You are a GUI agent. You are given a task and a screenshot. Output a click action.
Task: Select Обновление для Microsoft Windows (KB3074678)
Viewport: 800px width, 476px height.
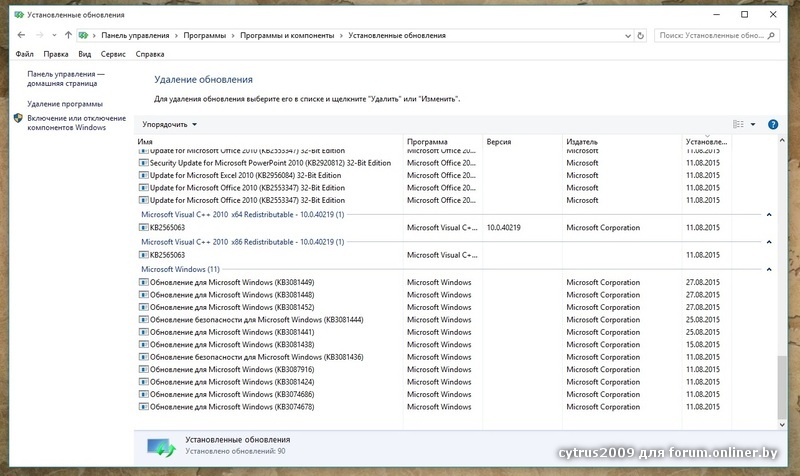click(232, 407)
